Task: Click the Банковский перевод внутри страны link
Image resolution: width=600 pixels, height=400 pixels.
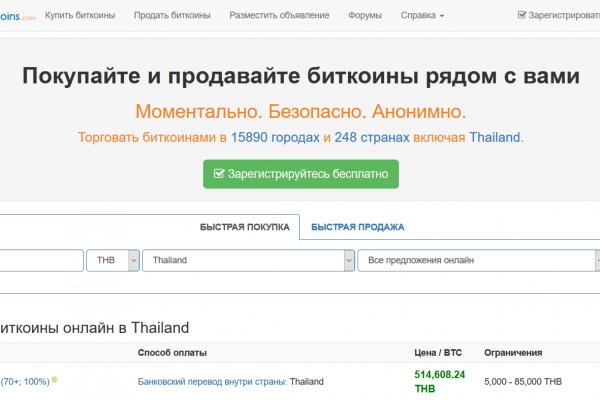Action: point(212,381)
